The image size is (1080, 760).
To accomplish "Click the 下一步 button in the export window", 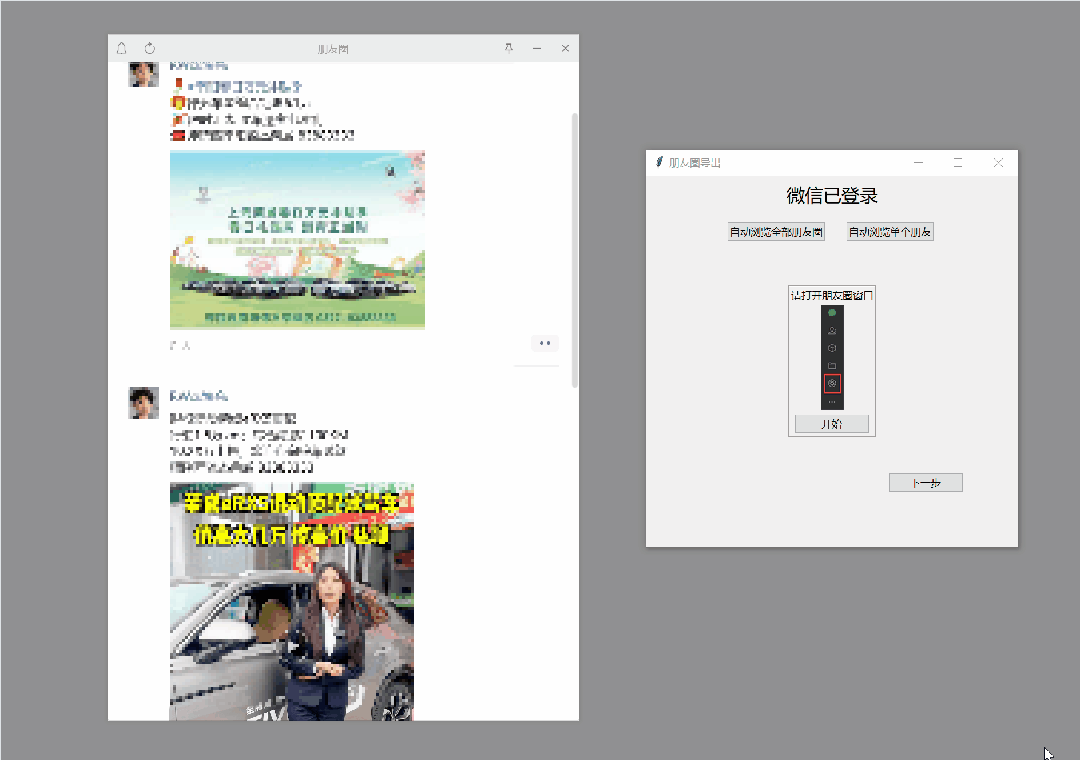I will tap(925, 482).
